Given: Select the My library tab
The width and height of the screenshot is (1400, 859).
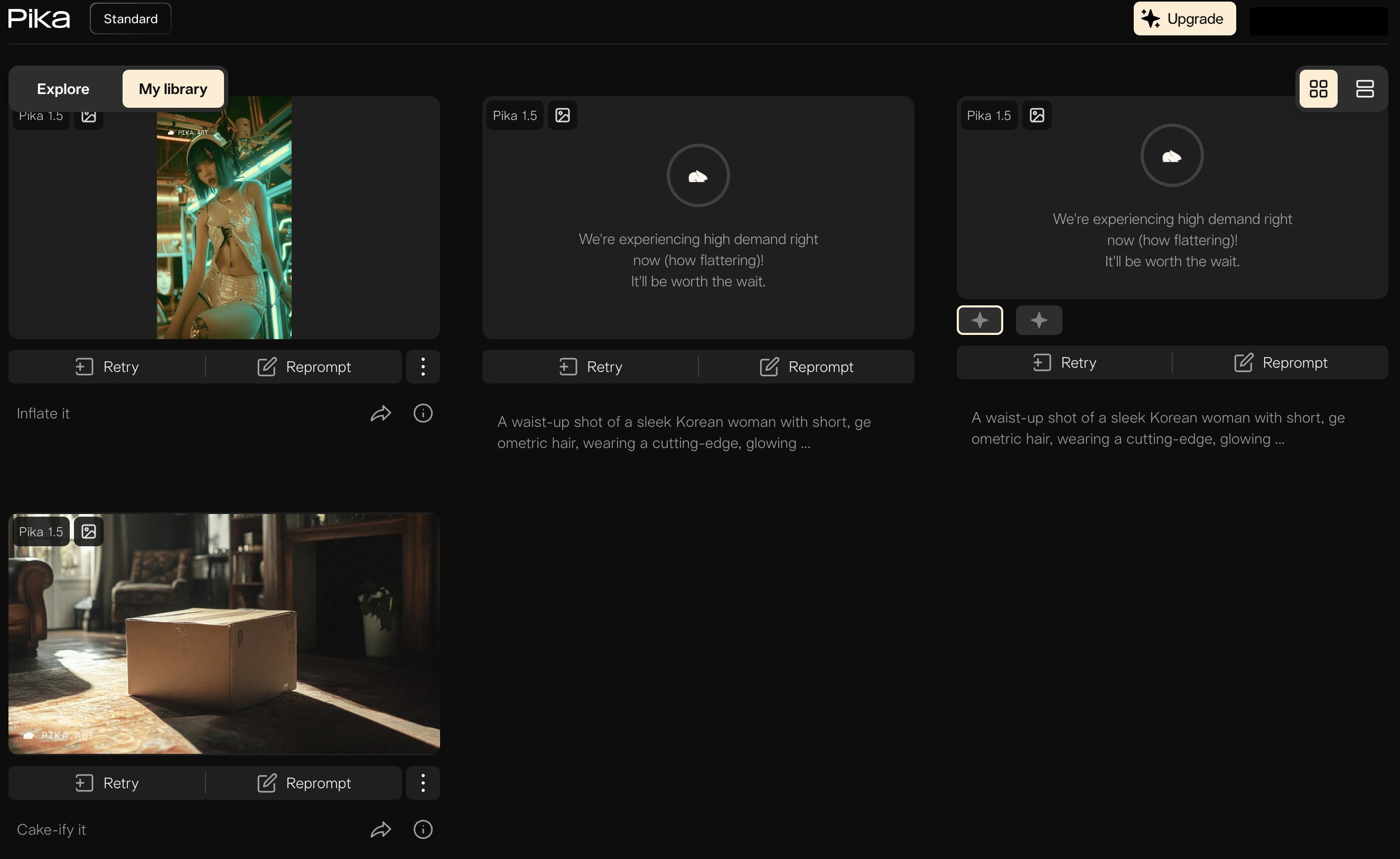Looking at the screenshot, I should pos(173,89).
